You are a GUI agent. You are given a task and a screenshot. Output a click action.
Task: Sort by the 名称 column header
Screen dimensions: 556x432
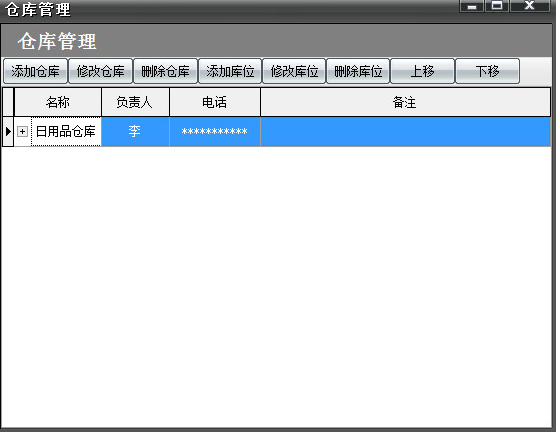point(58,102)
